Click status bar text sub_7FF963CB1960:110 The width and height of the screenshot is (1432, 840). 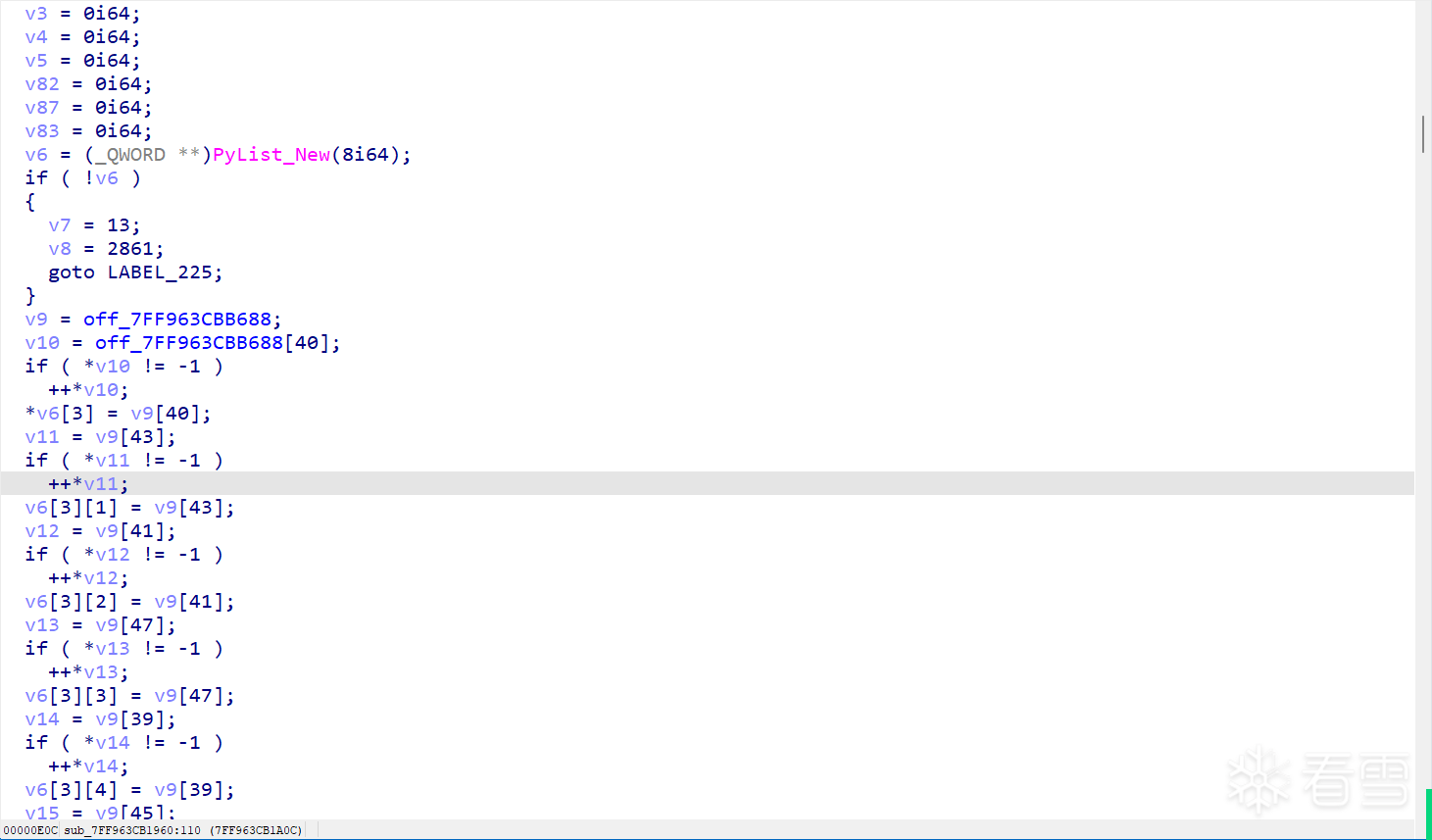point(132,830)
